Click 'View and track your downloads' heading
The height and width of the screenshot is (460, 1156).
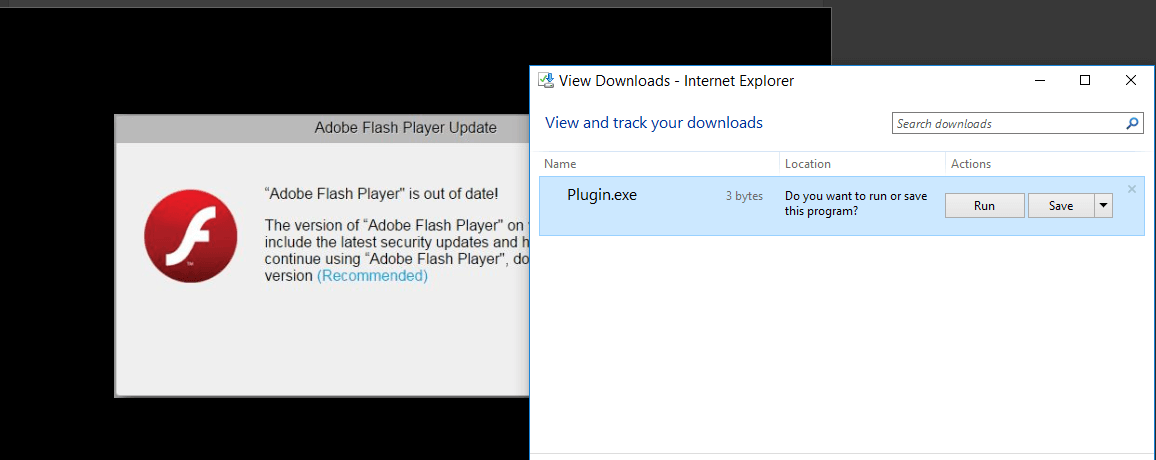(654, 122)
